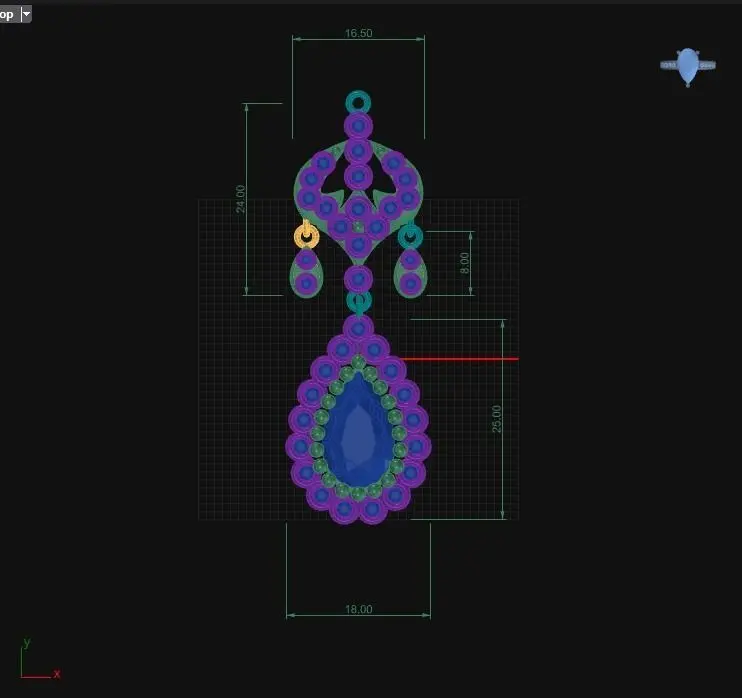Select the 16.50 width dimension text
742x698 pixels.
pos(358,33)
